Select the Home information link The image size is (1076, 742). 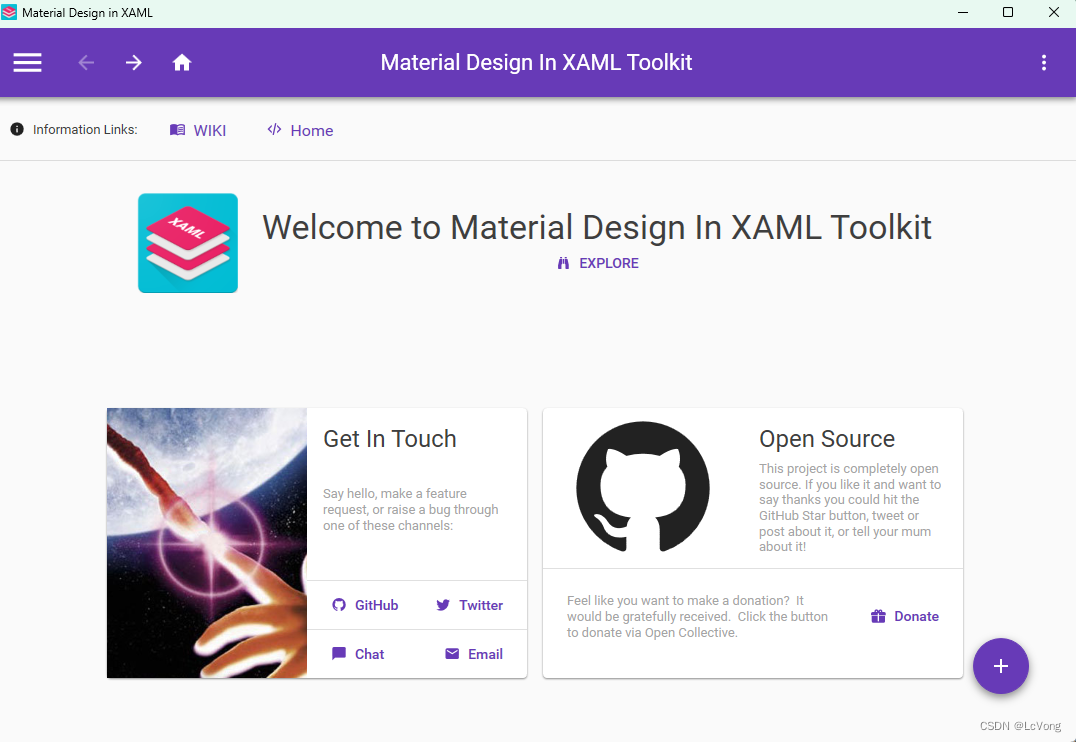311,130
